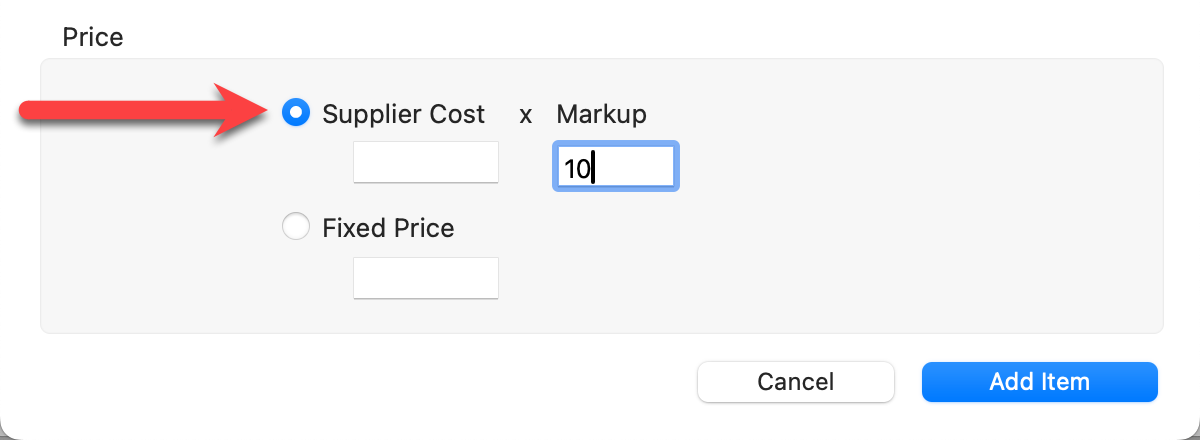Click the Supplier Cost label text
The image size is (1200, 440).
(403, 114)
